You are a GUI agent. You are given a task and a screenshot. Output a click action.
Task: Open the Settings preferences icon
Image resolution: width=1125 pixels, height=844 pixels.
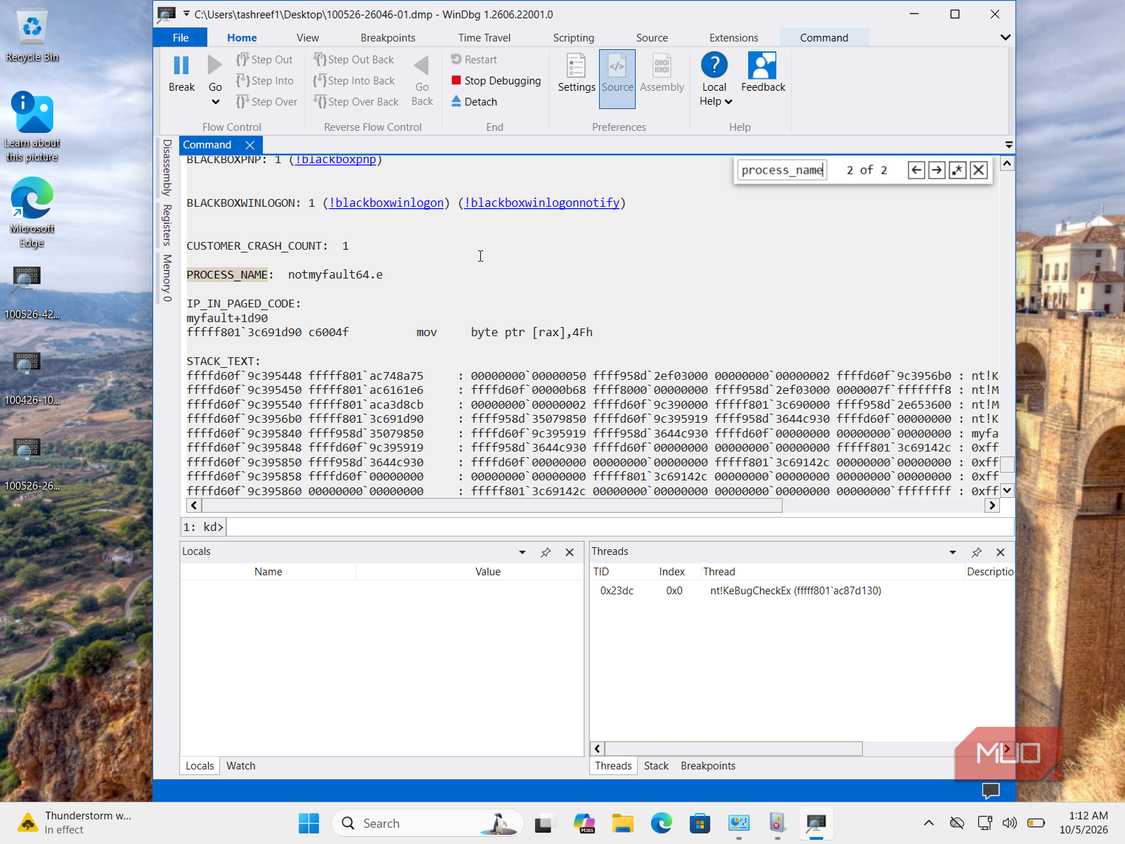coord(576,73)
